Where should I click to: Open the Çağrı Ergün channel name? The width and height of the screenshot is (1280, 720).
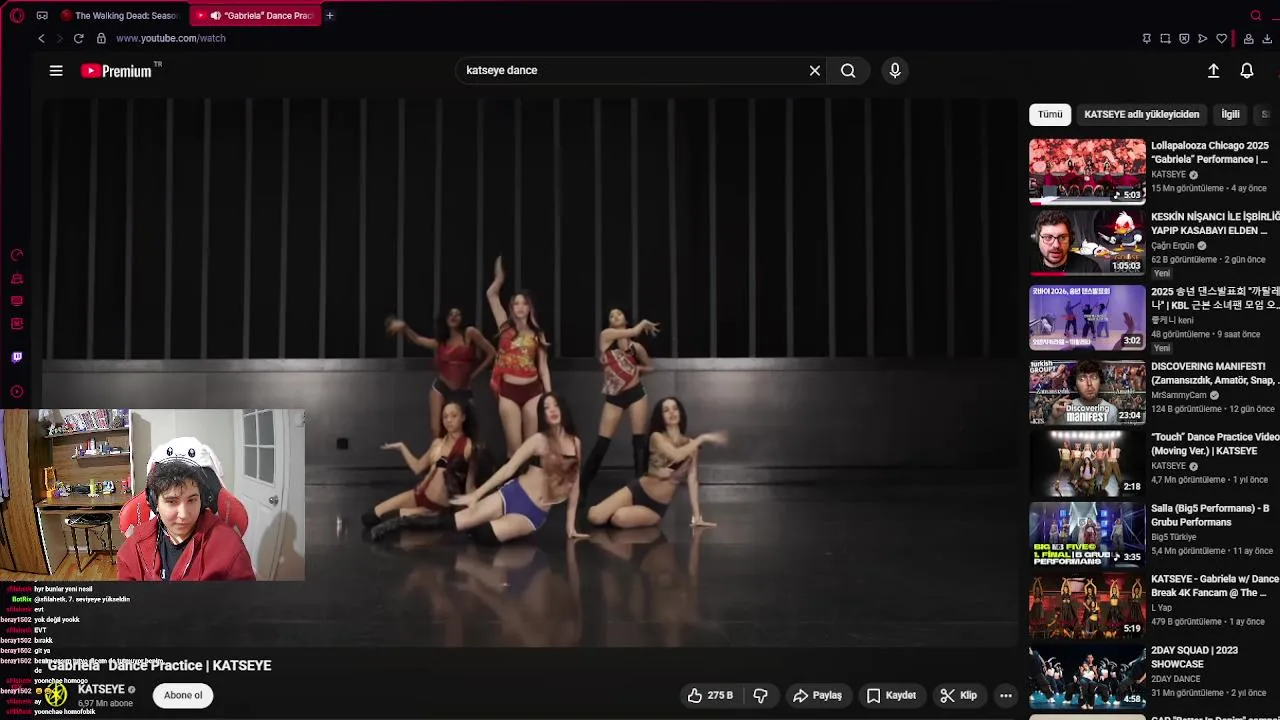coord(1173,246)
